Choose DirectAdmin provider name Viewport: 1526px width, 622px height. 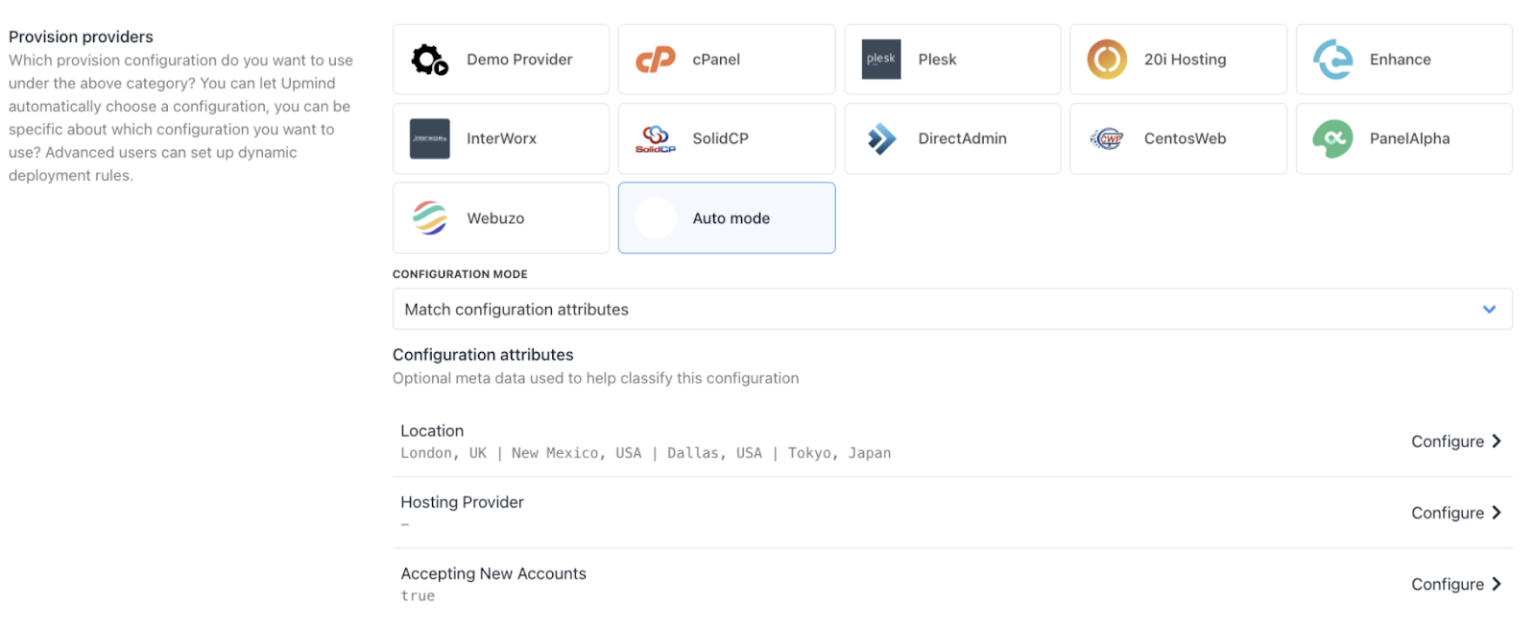tap(963, 139)
